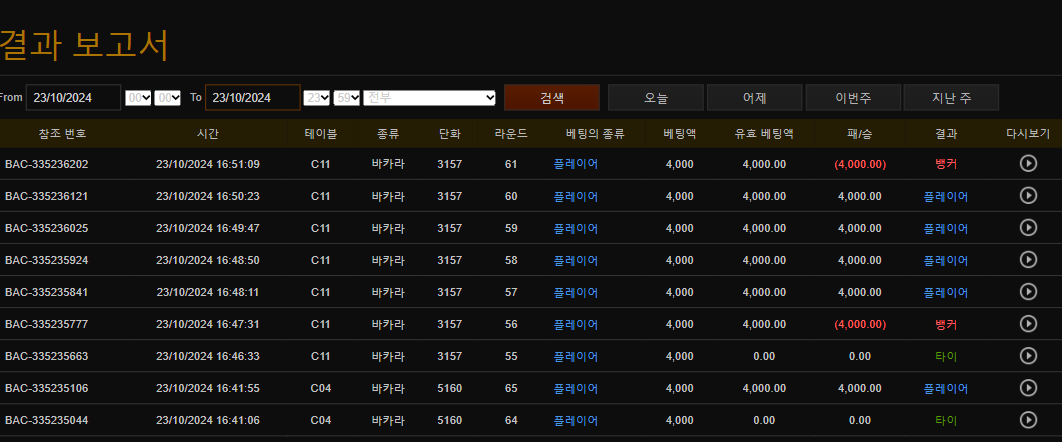Open the 전부 game type dropdown
This screenshot has width=1062, height=442.
[430, 97]
